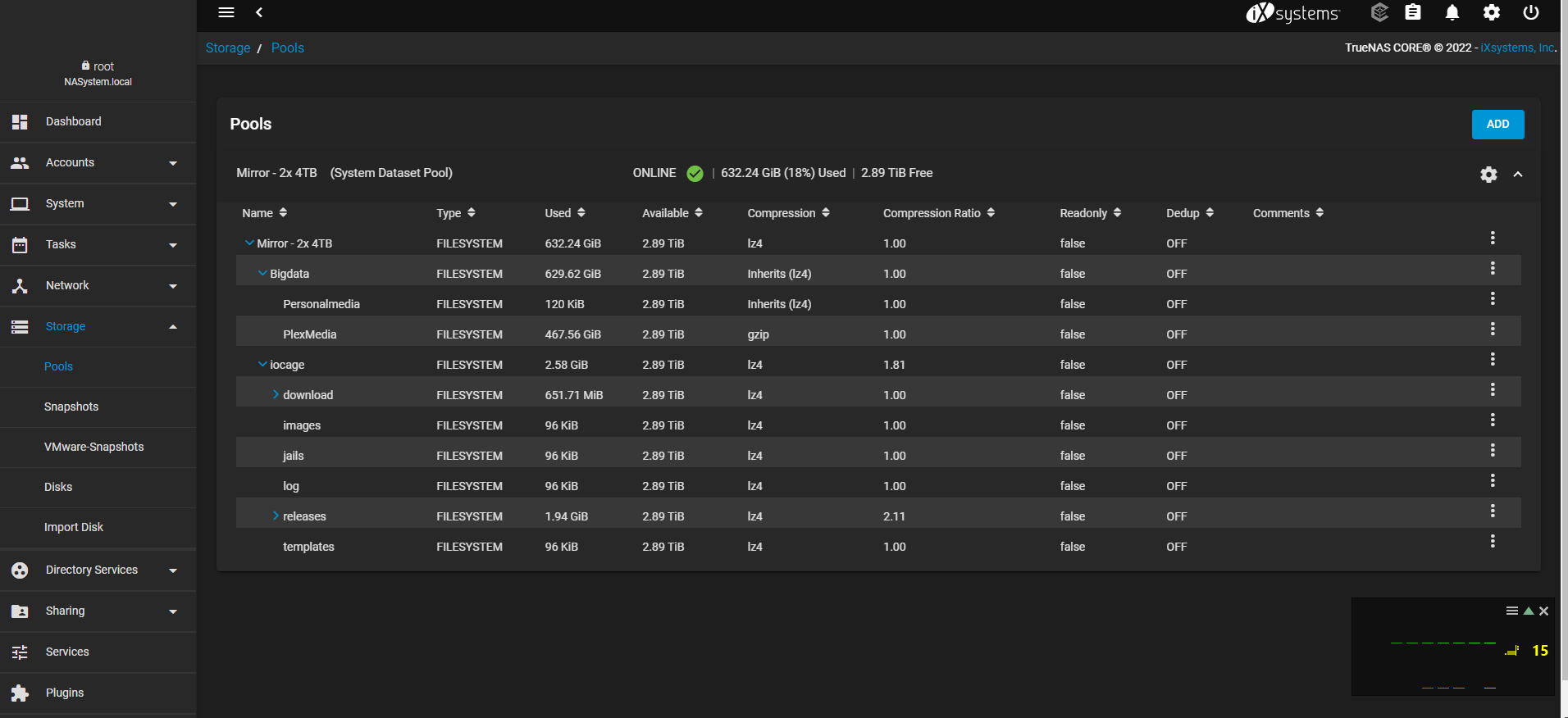This screenshot has width=1568, height=718.
Task: Click the green triangle in overlay widget
Action: [x=1529, y=611]
